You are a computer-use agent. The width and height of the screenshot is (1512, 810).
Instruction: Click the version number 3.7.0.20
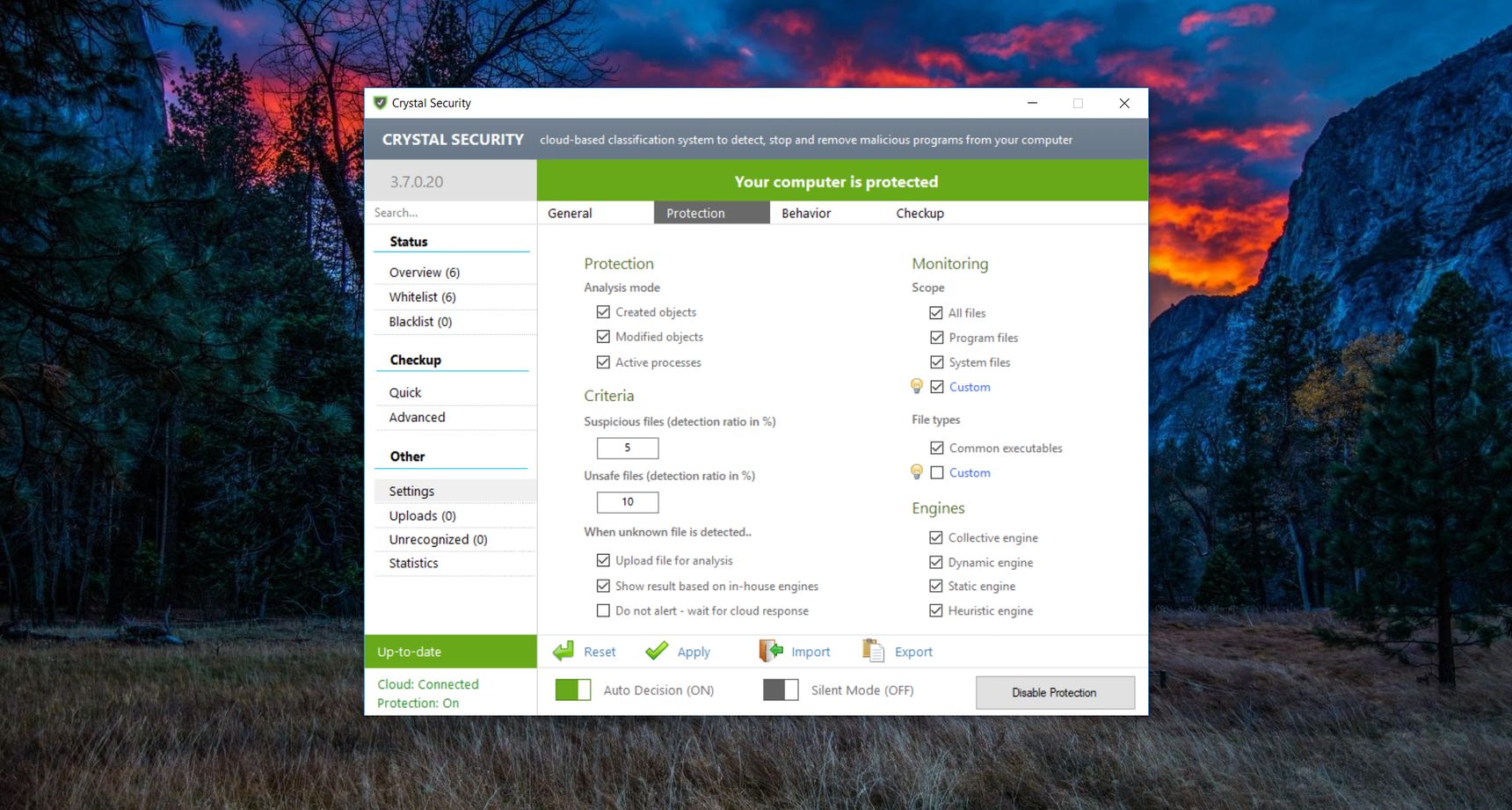click(x=417, y=182)
